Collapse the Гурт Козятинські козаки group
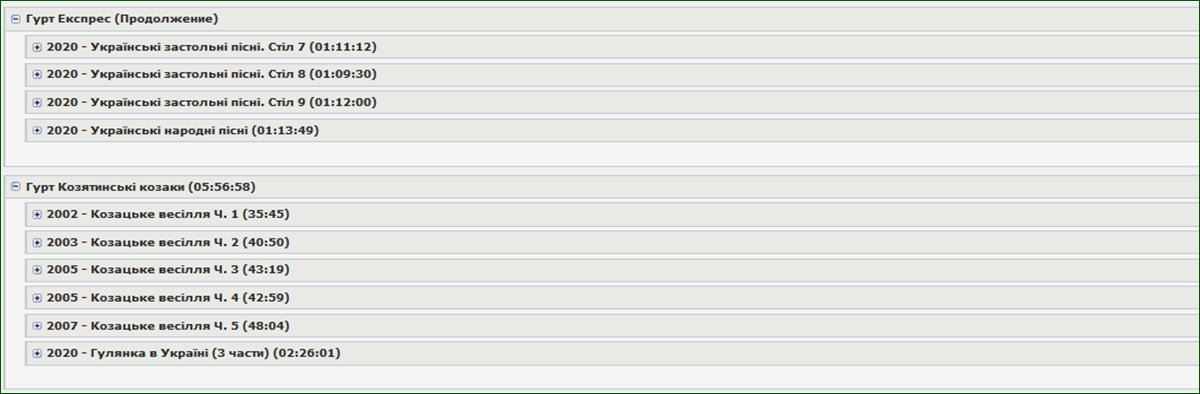 click(15, 187)
